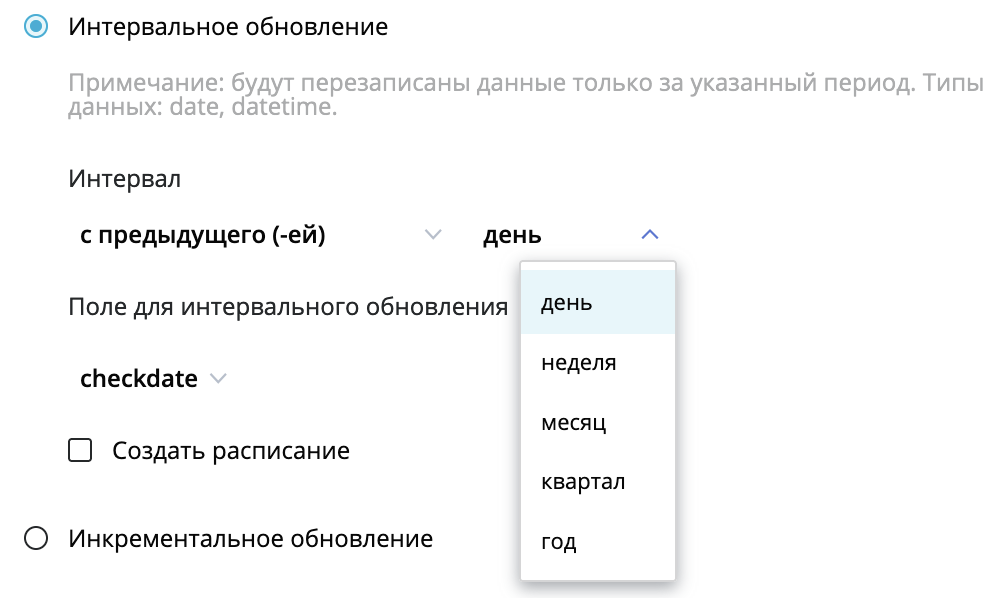Click the день selected value field
This screenshot has width=998, height=598.
(571, 235)
